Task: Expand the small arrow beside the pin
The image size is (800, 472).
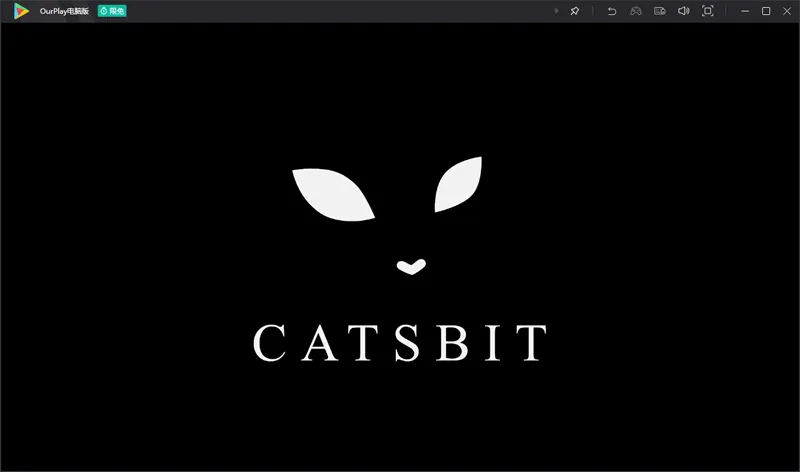Action: [x=557, y=11]
